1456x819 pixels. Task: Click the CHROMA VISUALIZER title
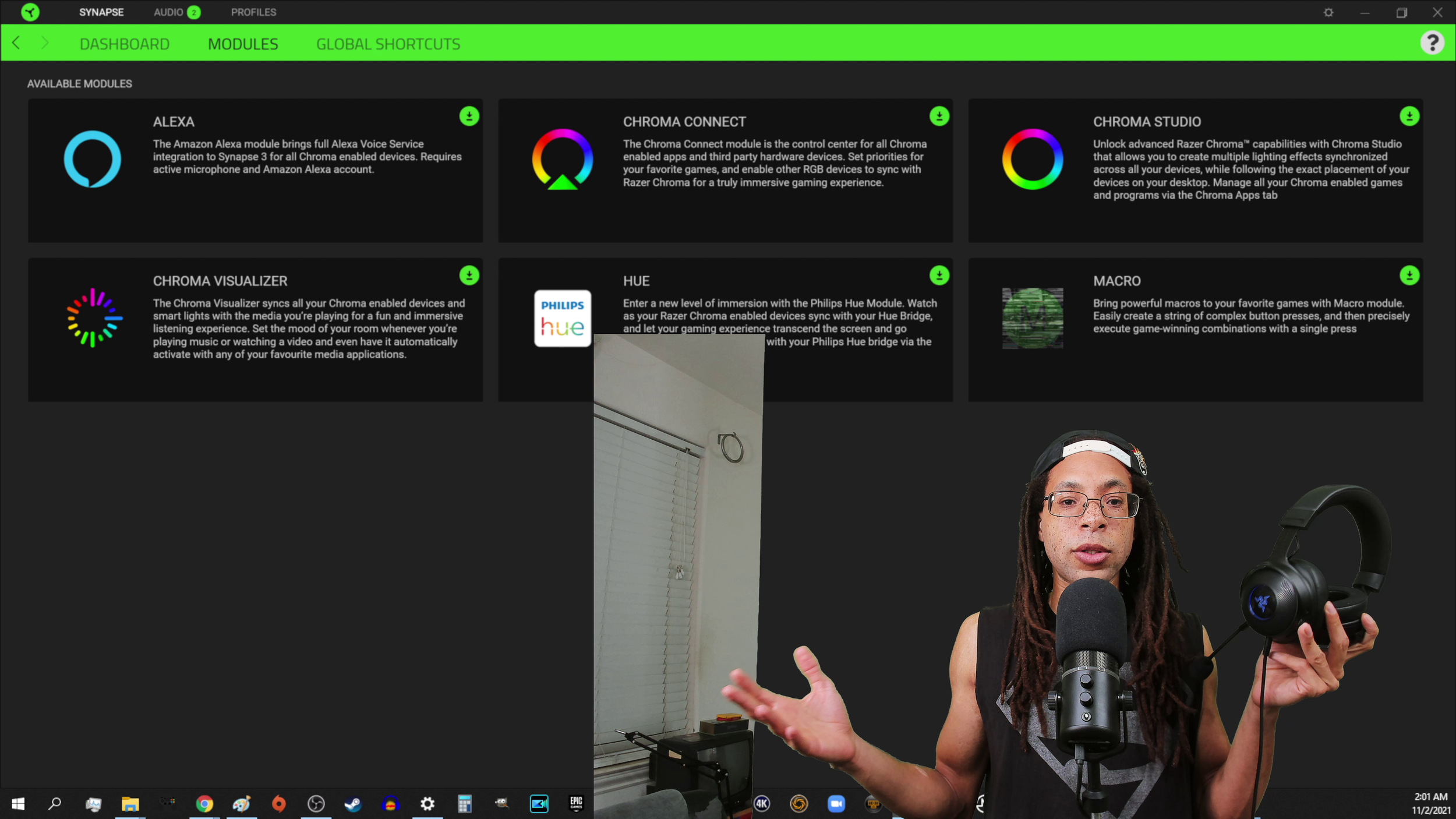220,281
